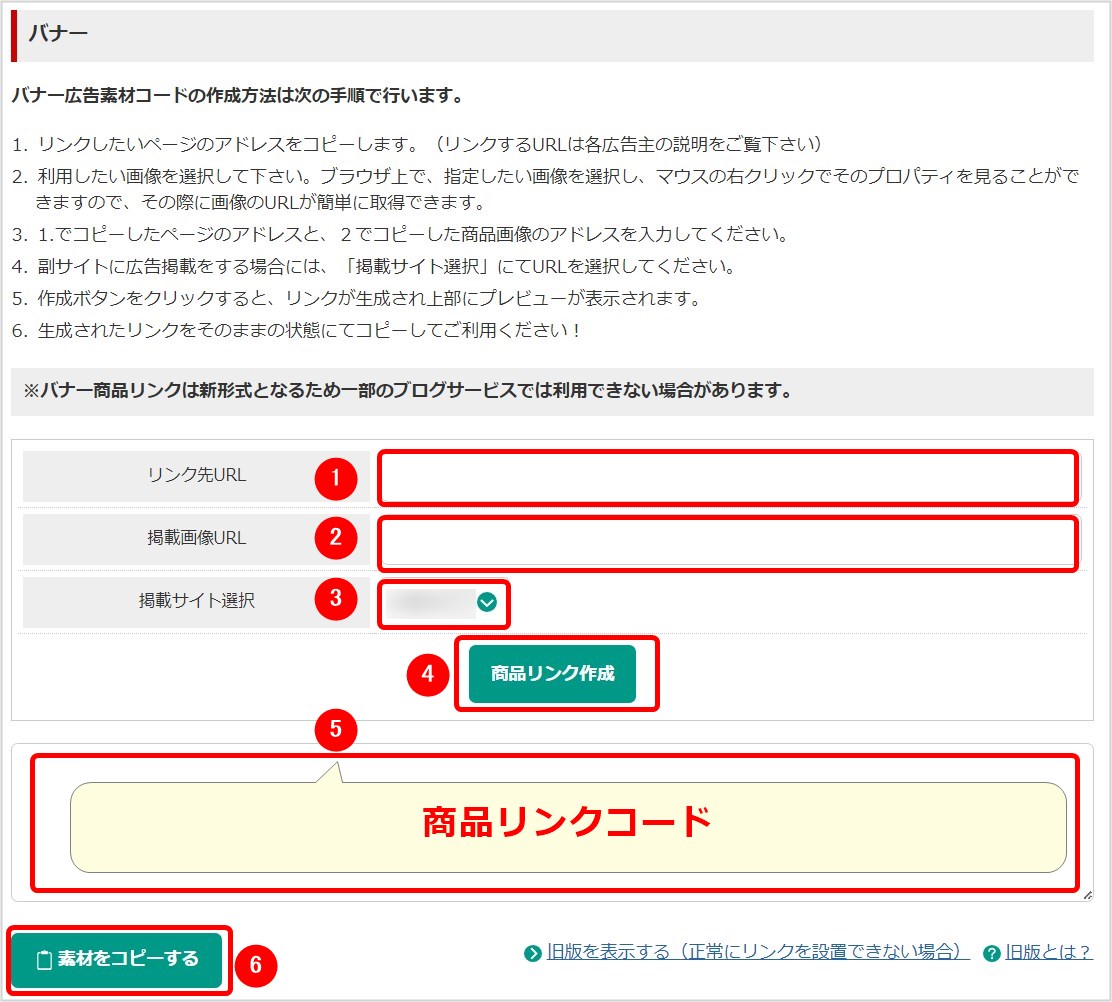Focus the 掲載画像URL input field
Viewport: 1112px width, 1002px height.
727,543
